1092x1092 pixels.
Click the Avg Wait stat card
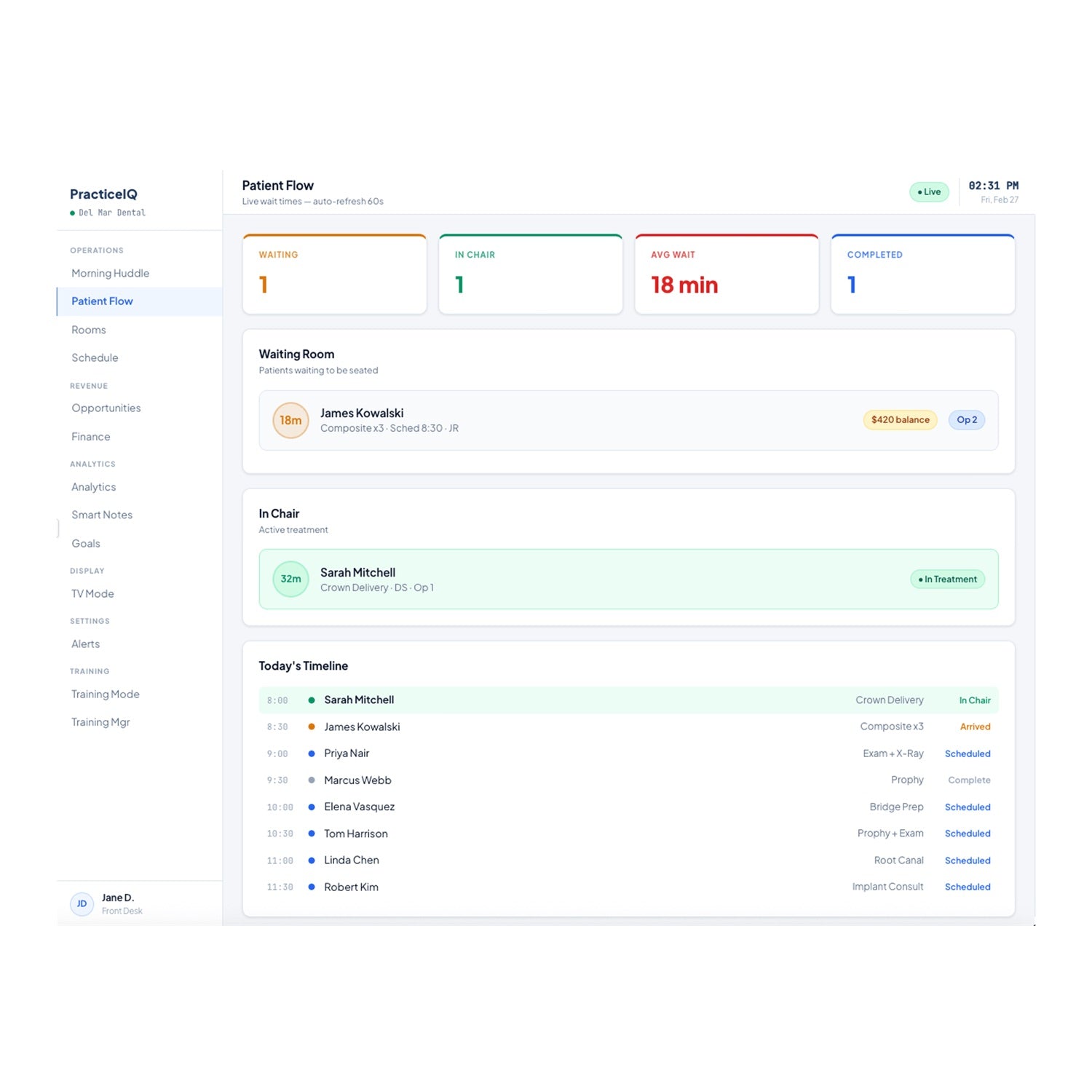click(727, 274)
